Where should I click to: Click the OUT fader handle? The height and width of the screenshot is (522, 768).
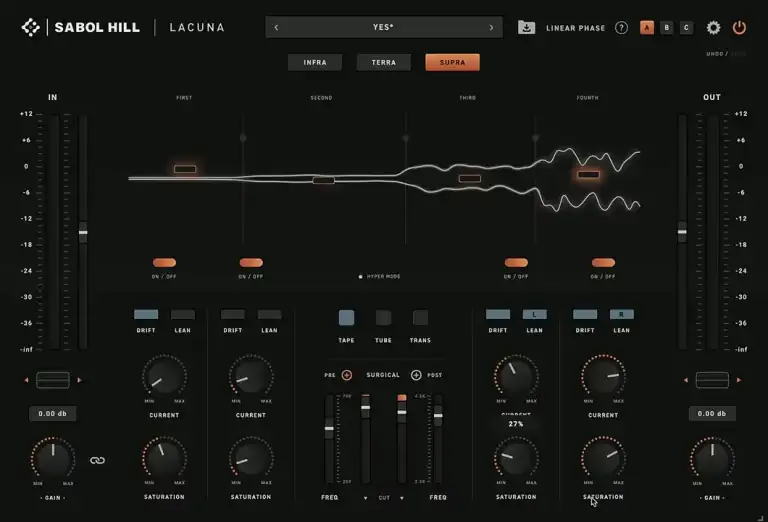[x=682, y=232]
